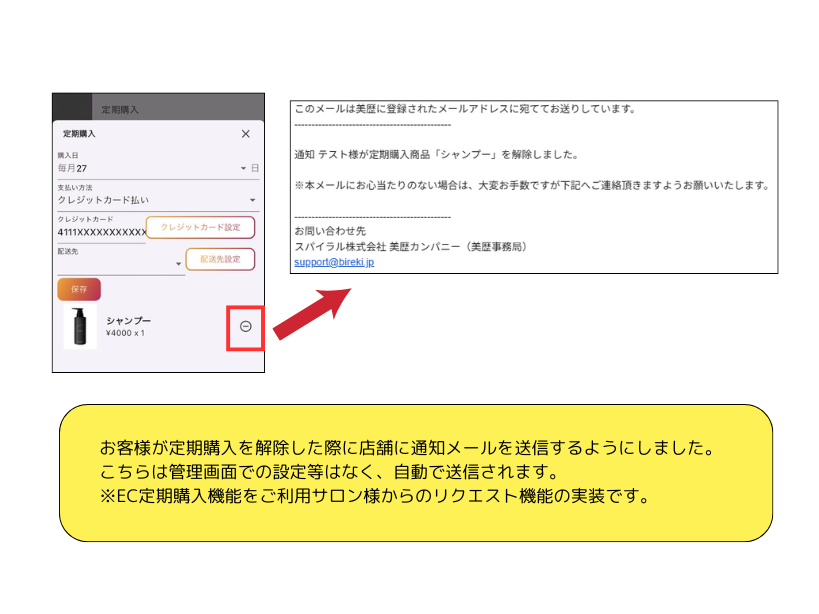Click the 定期購入 dialog title

(79, 134)
